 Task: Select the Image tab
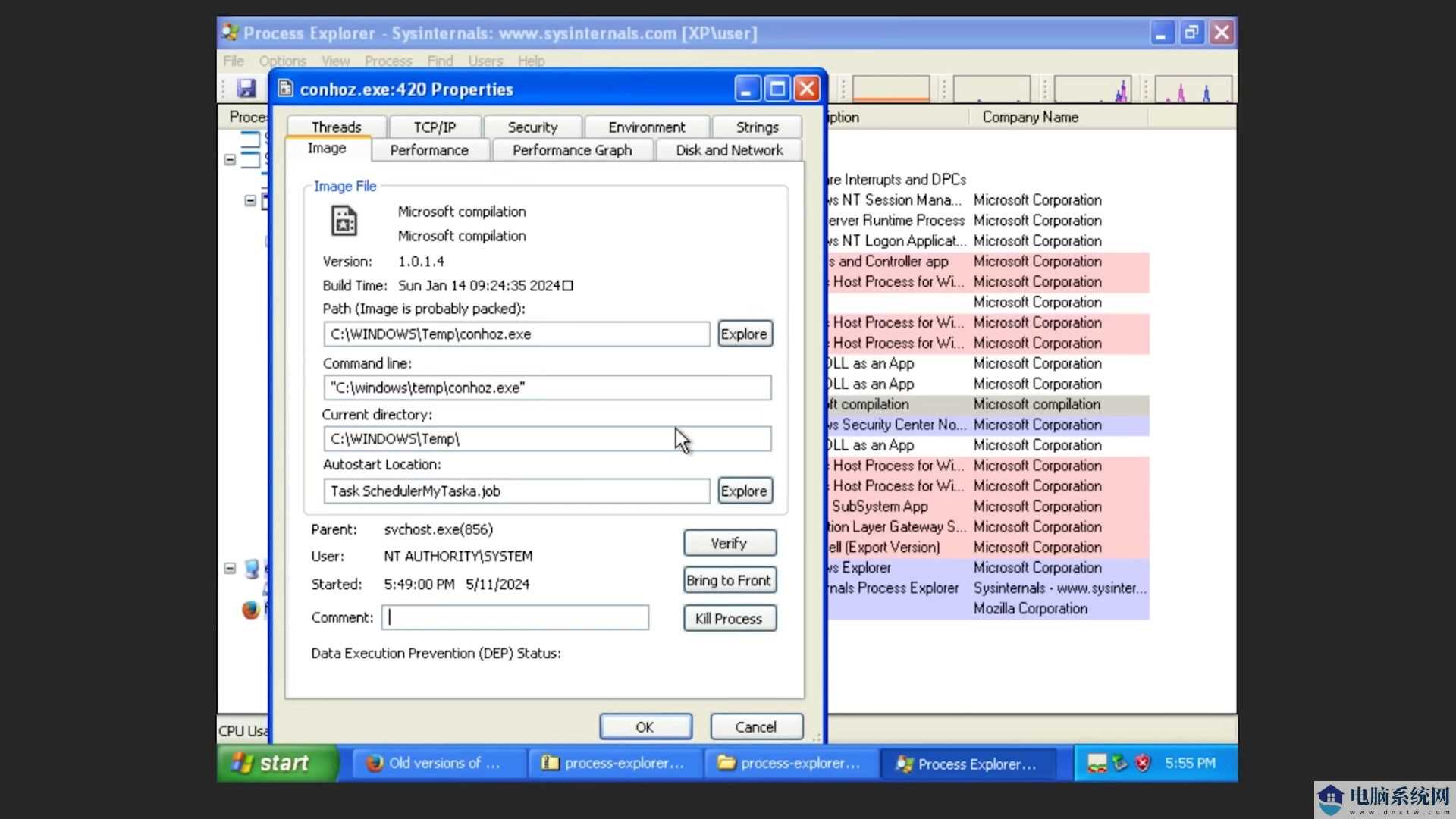click(x=327, y=149)
